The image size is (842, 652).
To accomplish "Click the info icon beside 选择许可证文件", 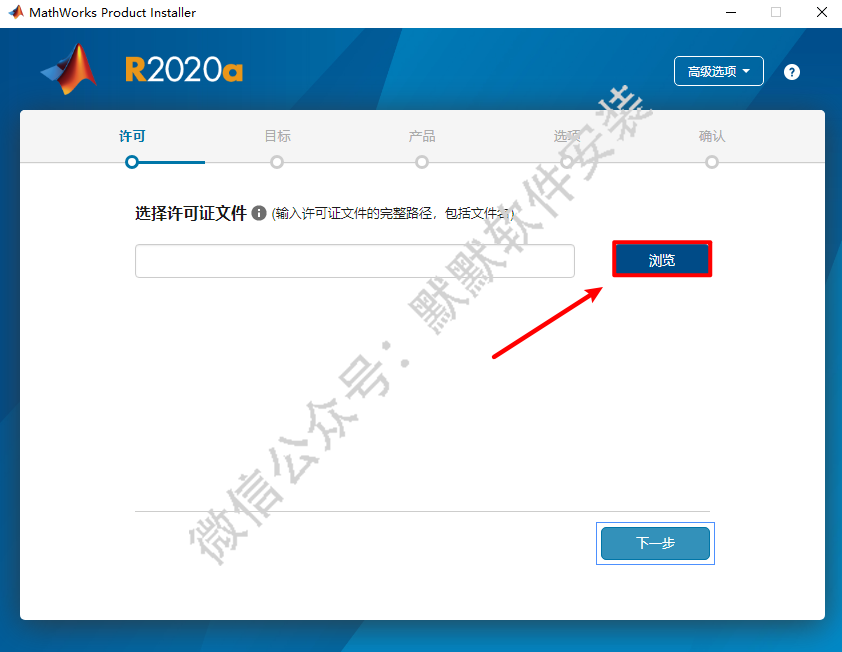I will point(259,213).
